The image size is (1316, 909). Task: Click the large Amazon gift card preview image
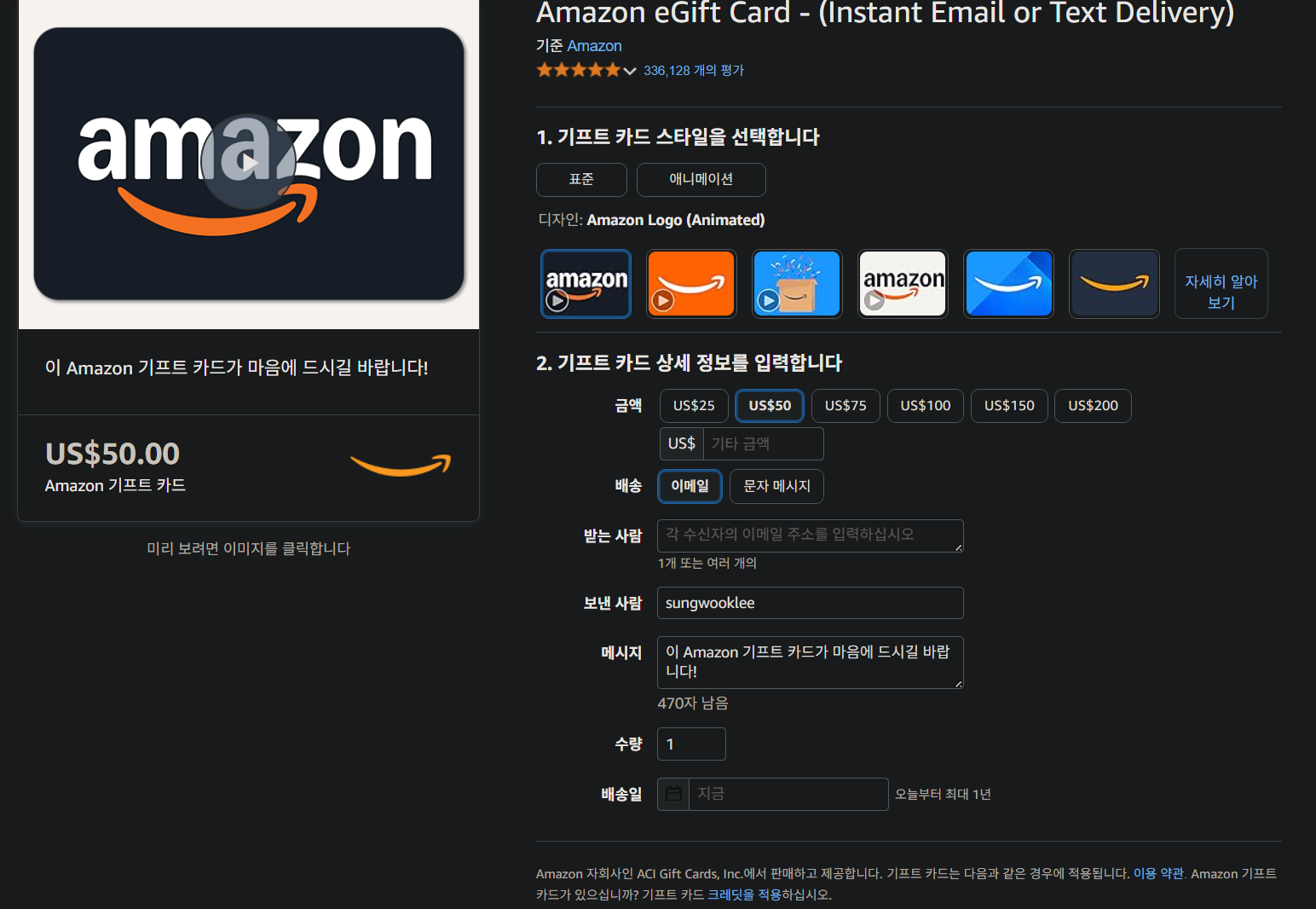point(249,164)
